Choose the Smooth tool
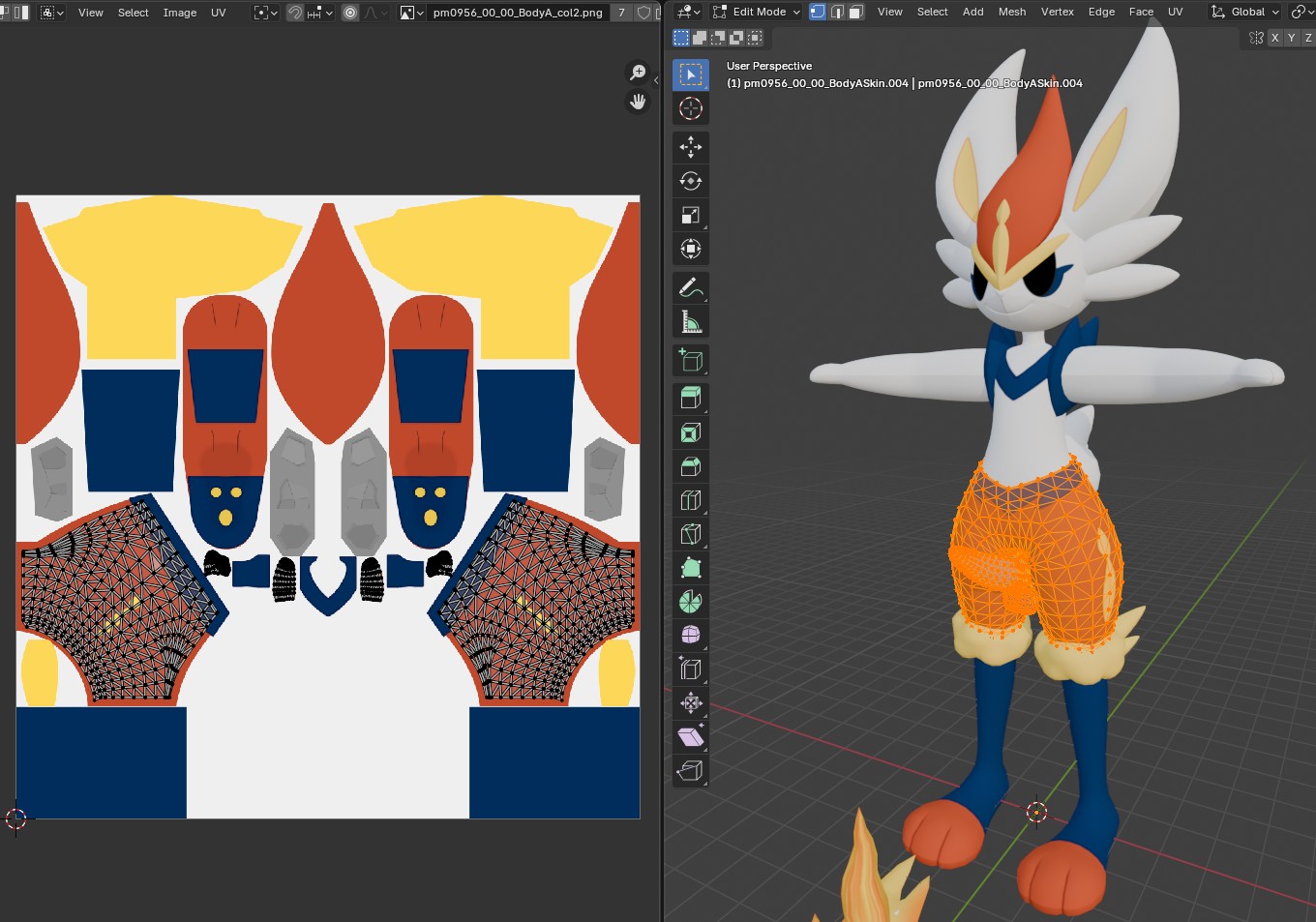Image resolution: width=1316 pixels, height=922 pixels. click(x=691, y=635)
